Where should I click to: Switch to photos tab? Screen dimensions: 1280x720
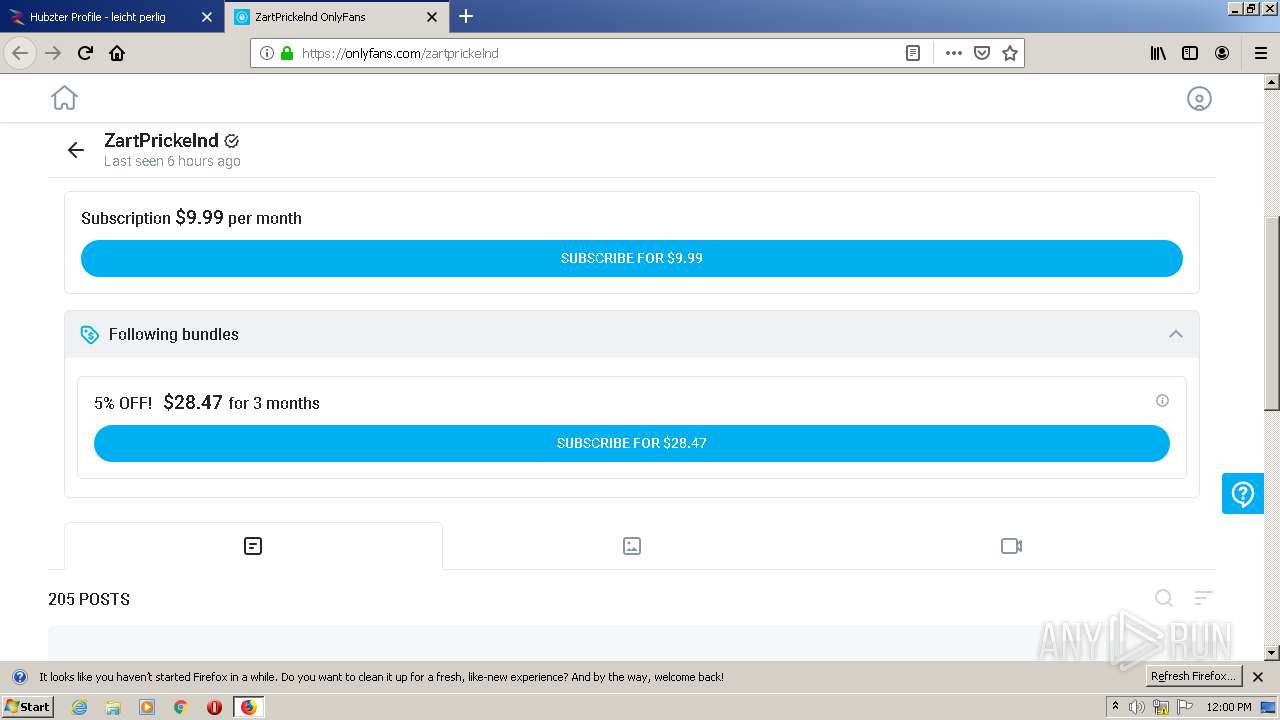click(632, 546)
